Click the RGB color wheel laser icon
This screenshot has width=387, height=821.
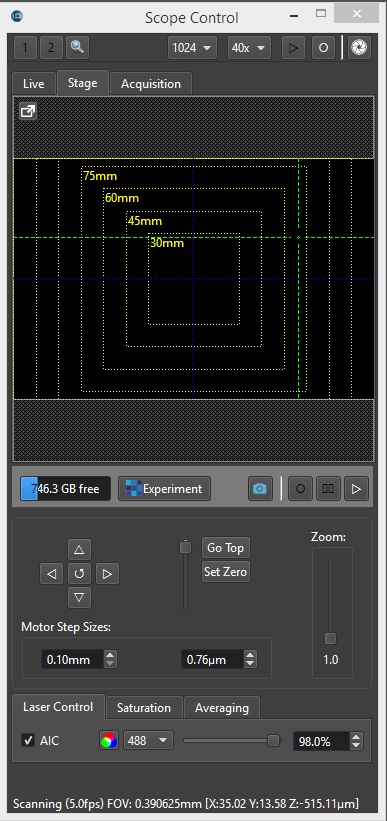(x=109, y=741)
